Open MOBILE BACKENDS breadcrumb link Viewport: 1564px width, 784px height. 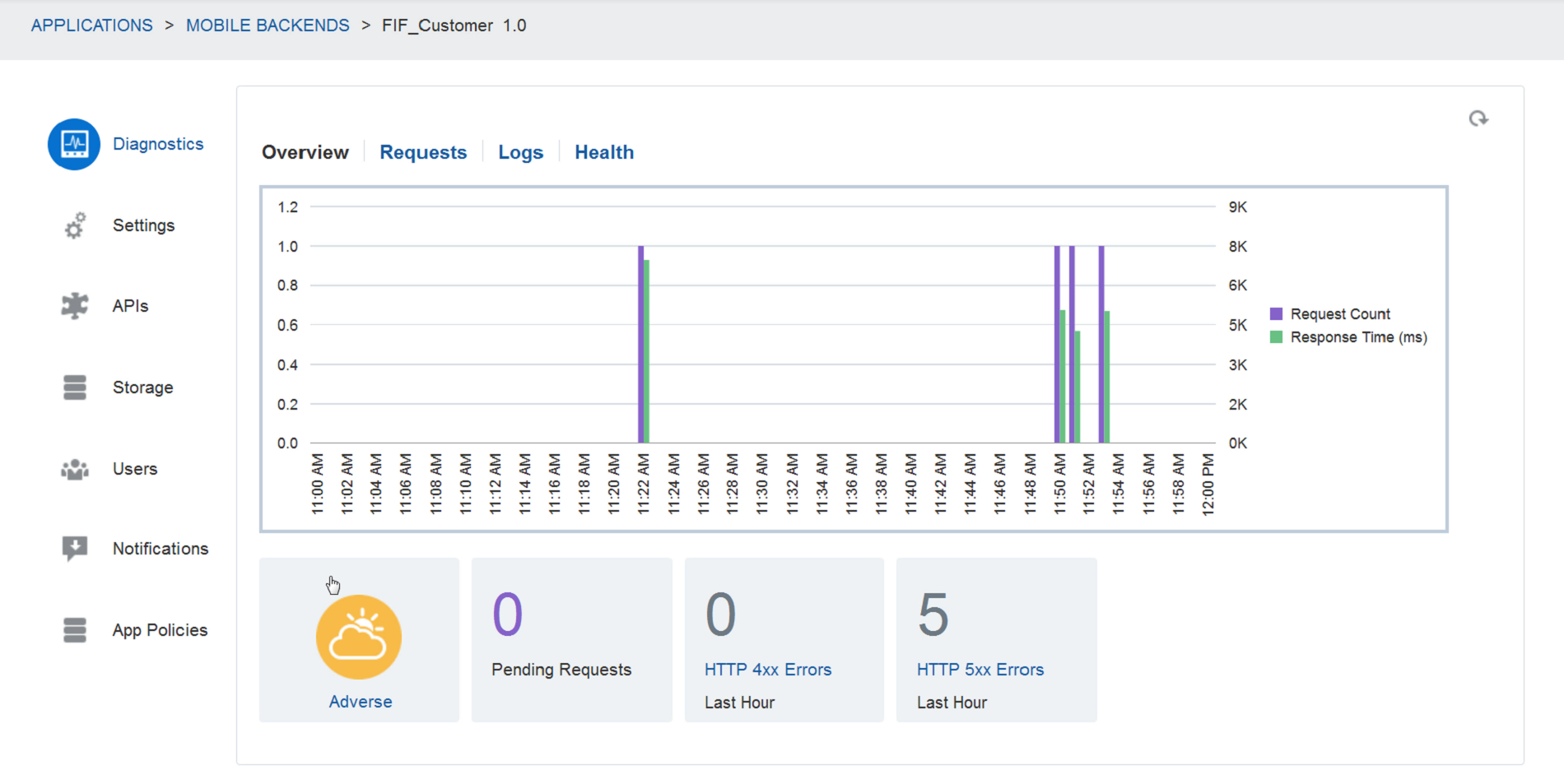pyautogui.click(x=268, y=26)
